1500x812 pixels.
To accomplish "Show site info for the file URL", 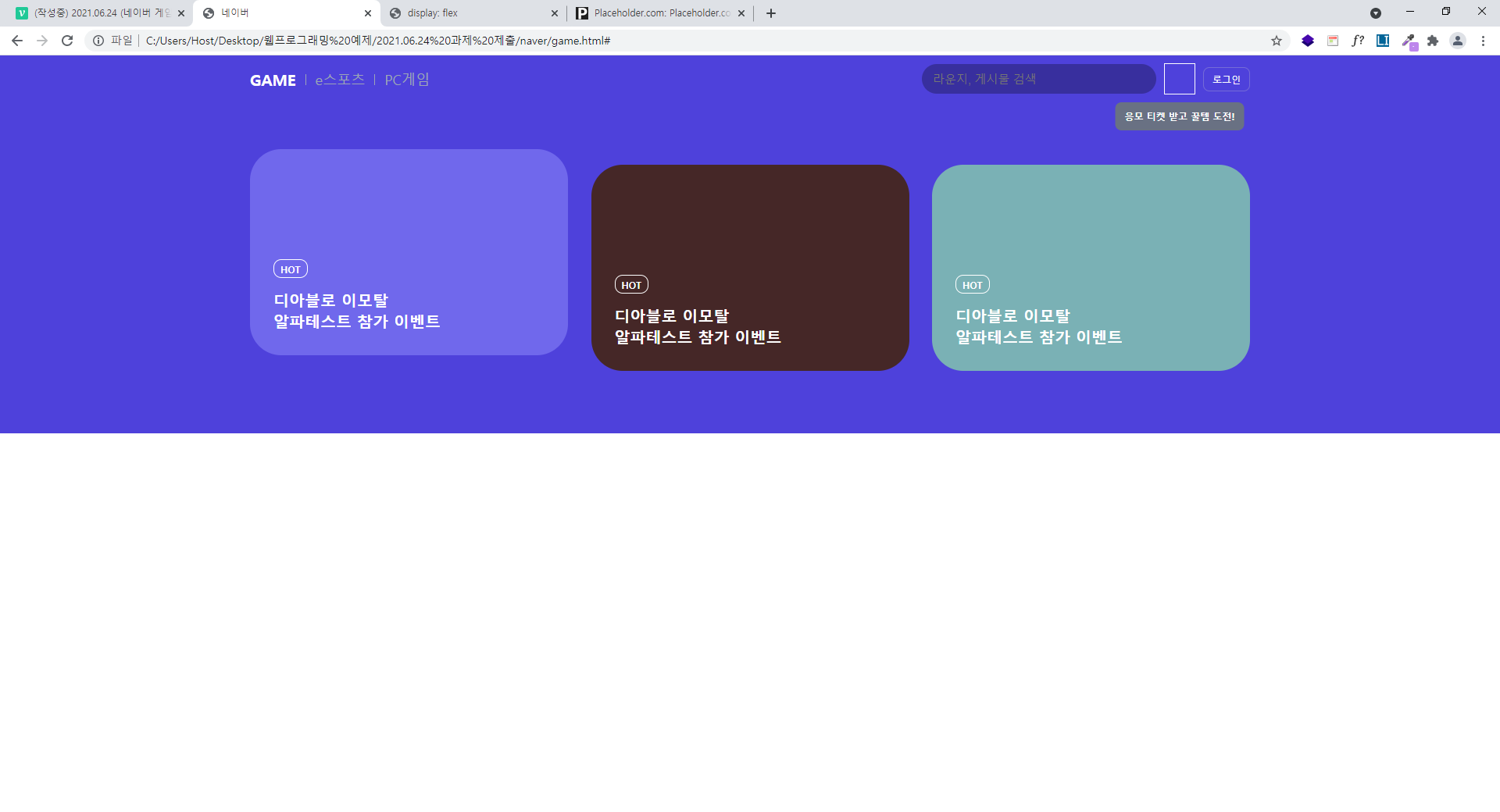I will 98,41.
